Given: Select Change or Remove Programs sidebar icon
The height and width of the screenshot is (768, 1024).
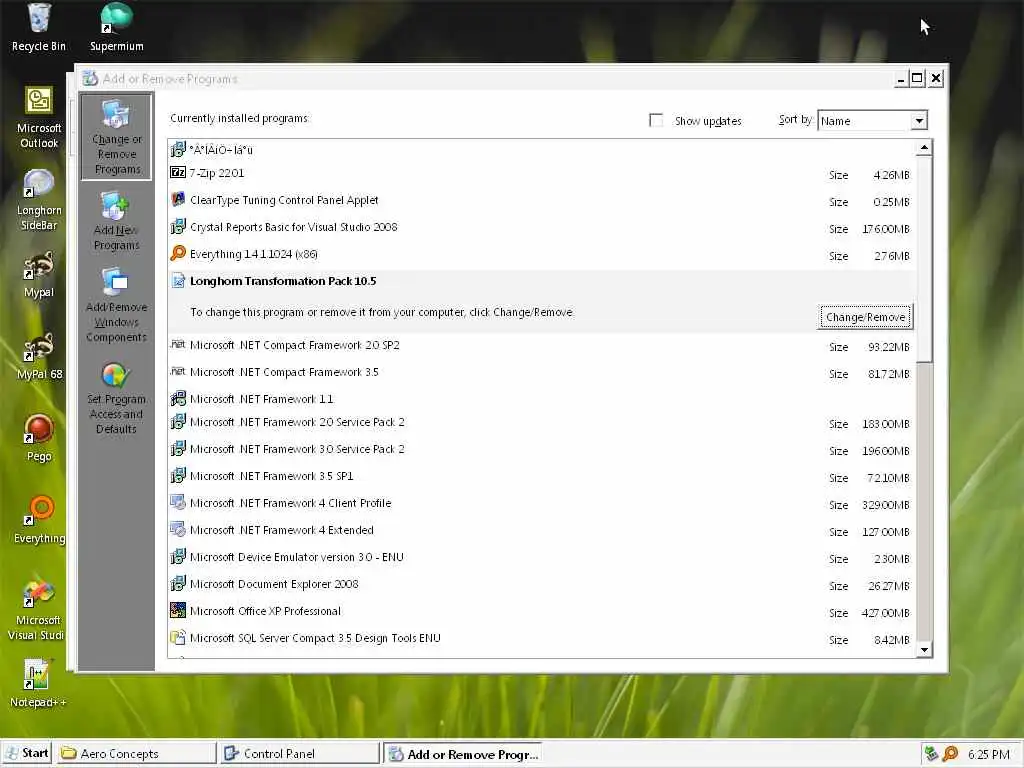Looking at the screenshot, I should pyautogui.click(x=116, y=136).
